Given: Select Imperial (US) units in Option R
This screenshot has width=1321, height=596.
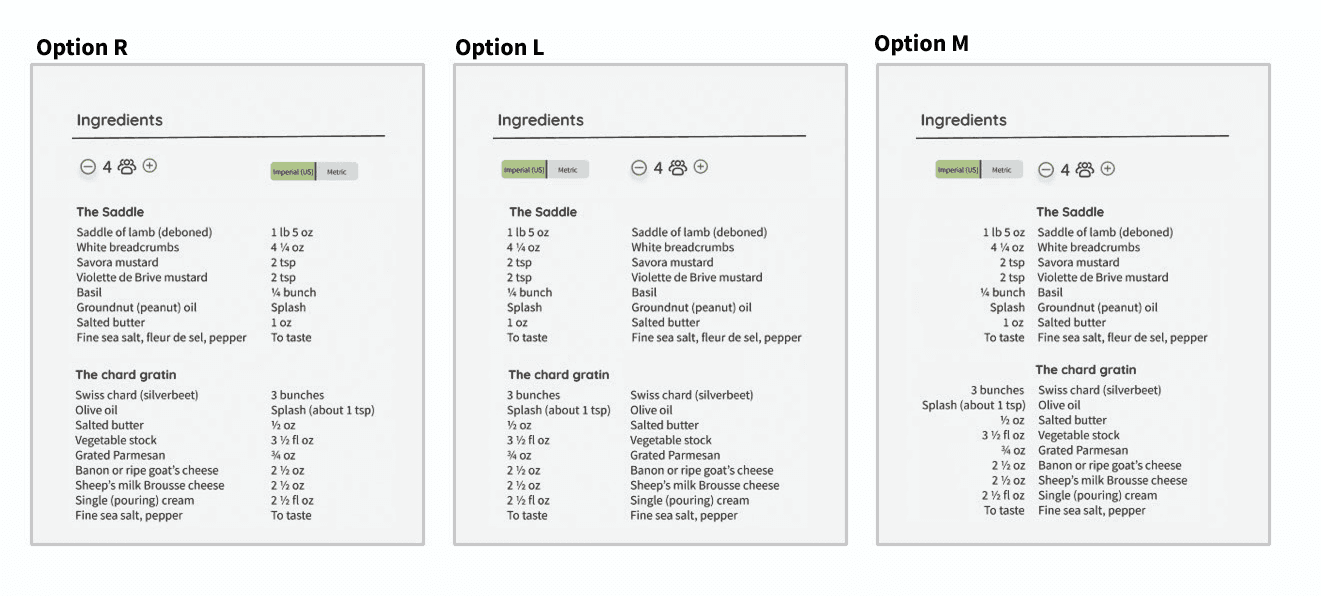Looking at the screenshot, I should click(x=293, y=172).
